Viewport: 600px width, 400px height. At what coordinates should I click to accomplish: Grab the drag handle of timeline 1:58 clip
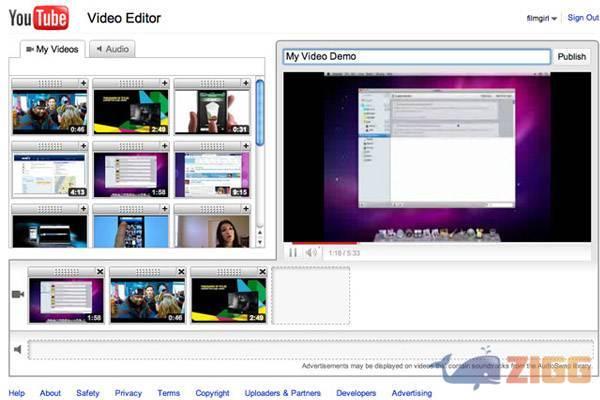[x=66, y=272]
